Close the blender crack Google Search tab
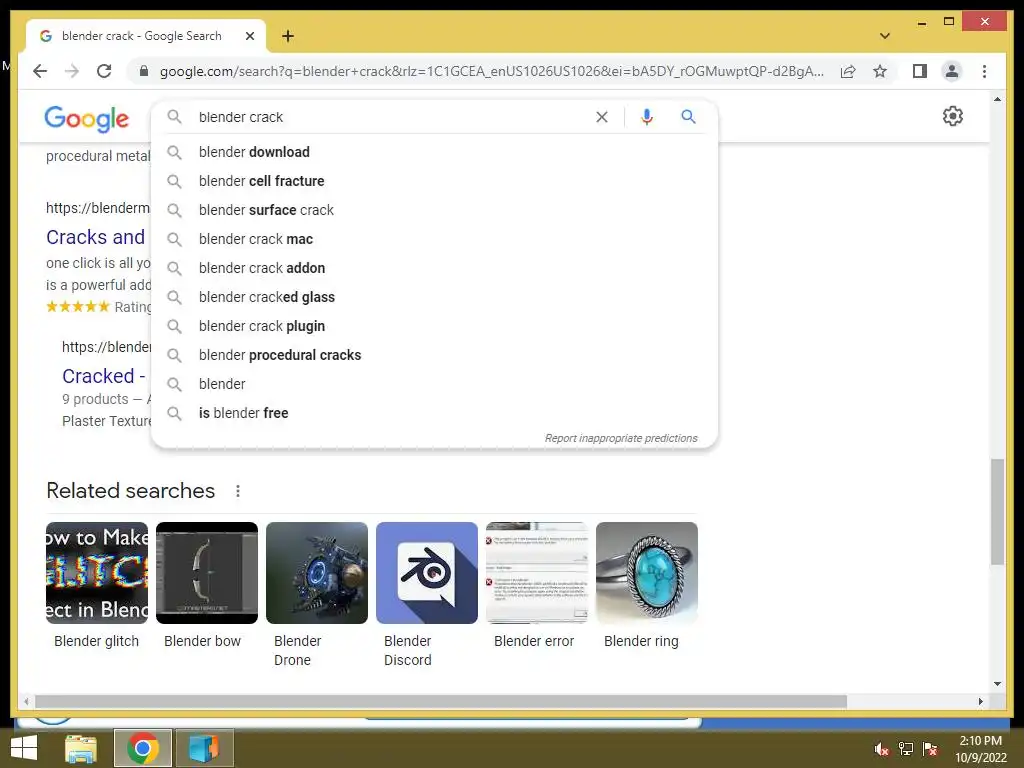This screenshot has width=1024, height=768. click(249, 36)
